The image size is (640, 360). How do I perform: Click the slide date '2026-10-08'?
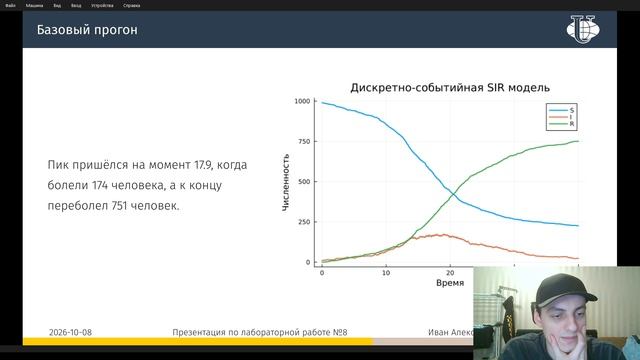coord(70,332)
